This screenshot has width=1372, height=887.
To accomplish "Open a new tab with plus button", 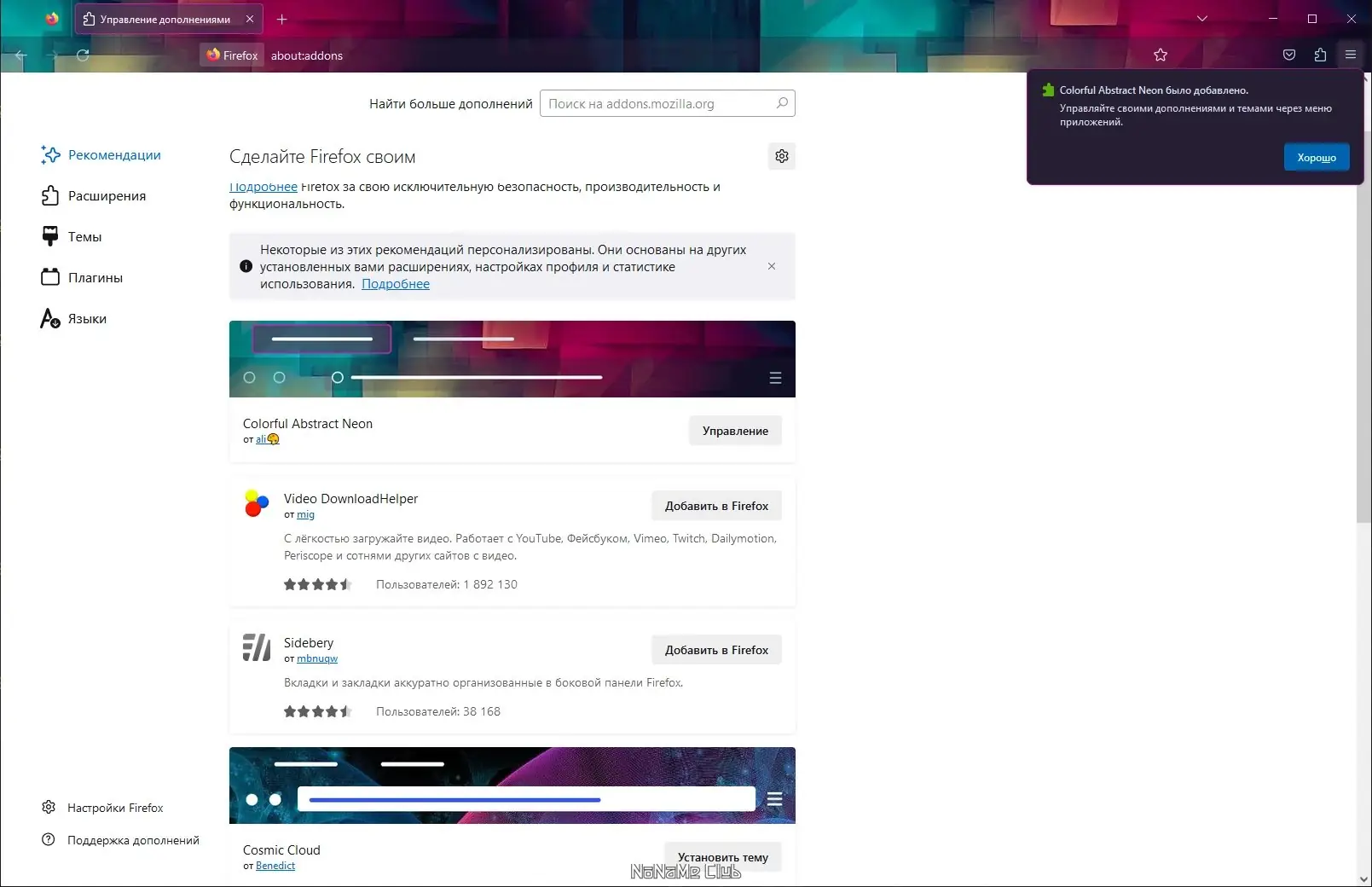I will click(282, 19).
